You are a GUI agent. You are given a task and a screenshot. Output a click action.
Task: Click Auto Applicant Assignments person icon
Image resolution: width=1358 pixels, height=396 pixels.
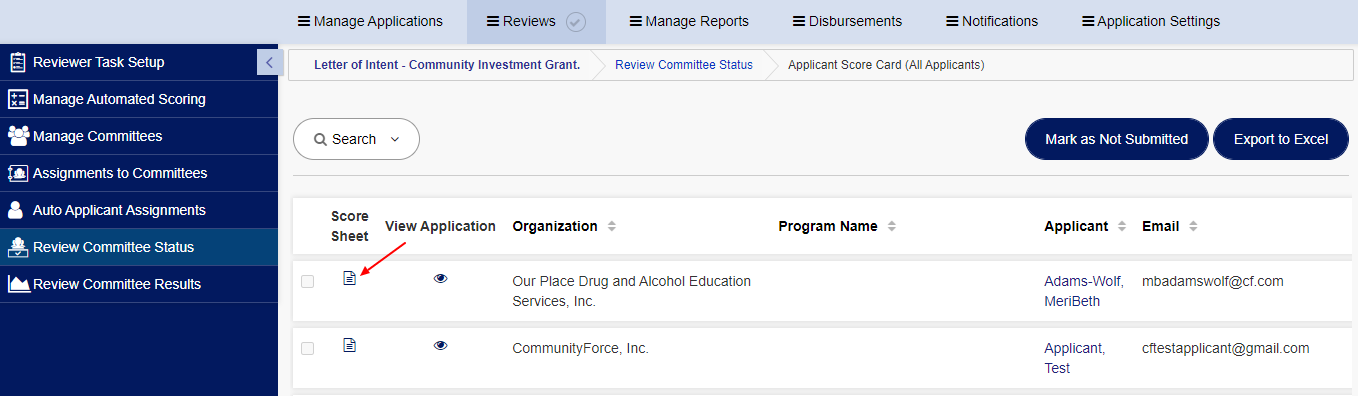[16, 210]
